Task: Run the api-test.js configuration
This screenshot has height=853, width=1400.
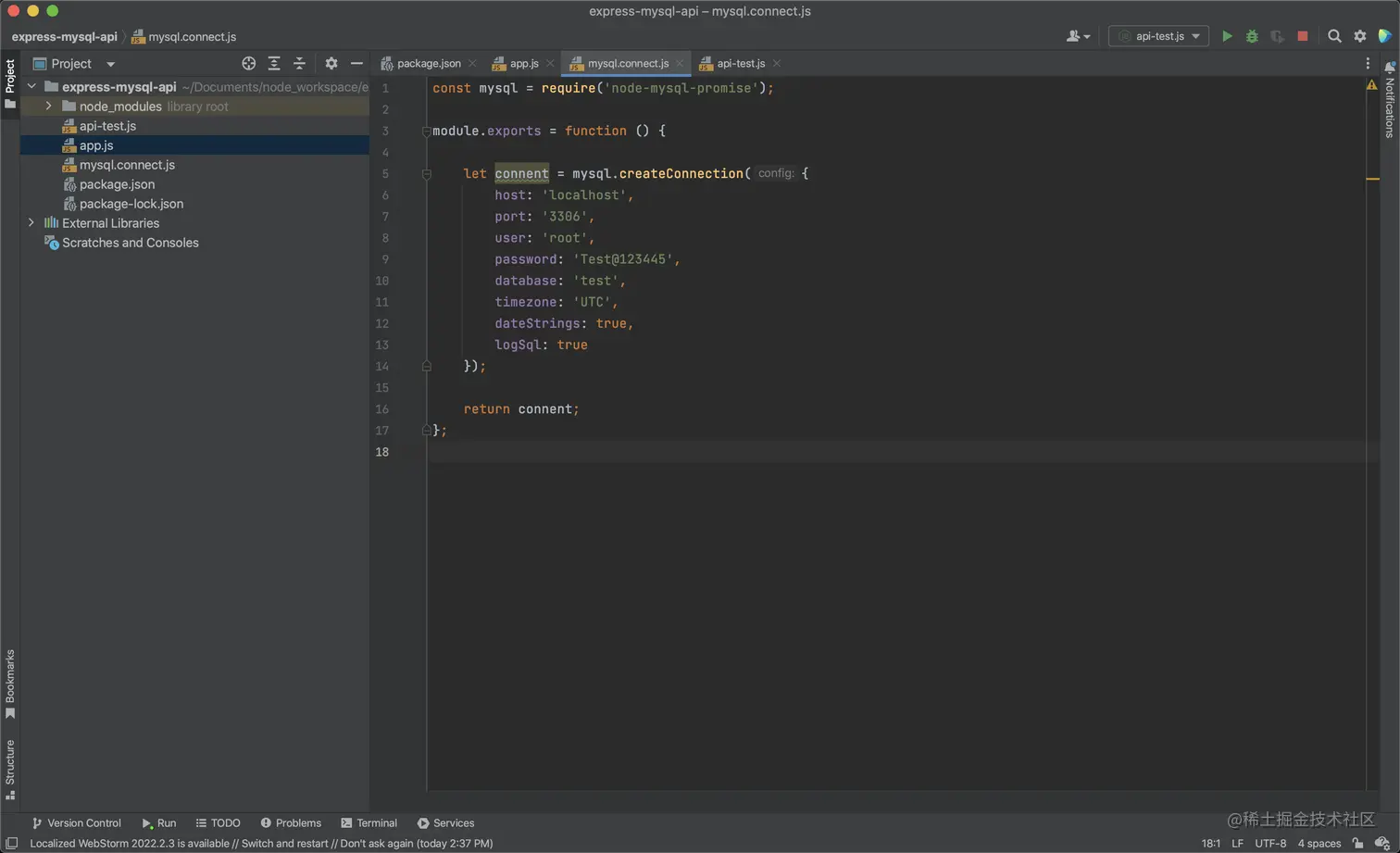Action: [1227, 36]
